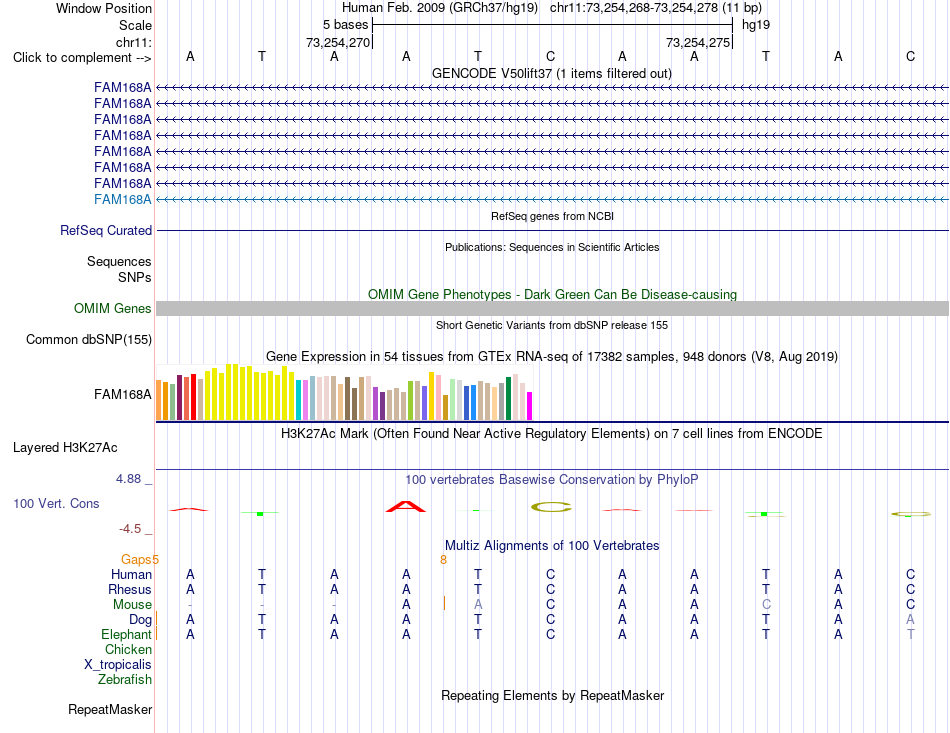The image size is (950, 733).
Task: Open the Common dbSNP(155) track label
Action: [89, 339]
